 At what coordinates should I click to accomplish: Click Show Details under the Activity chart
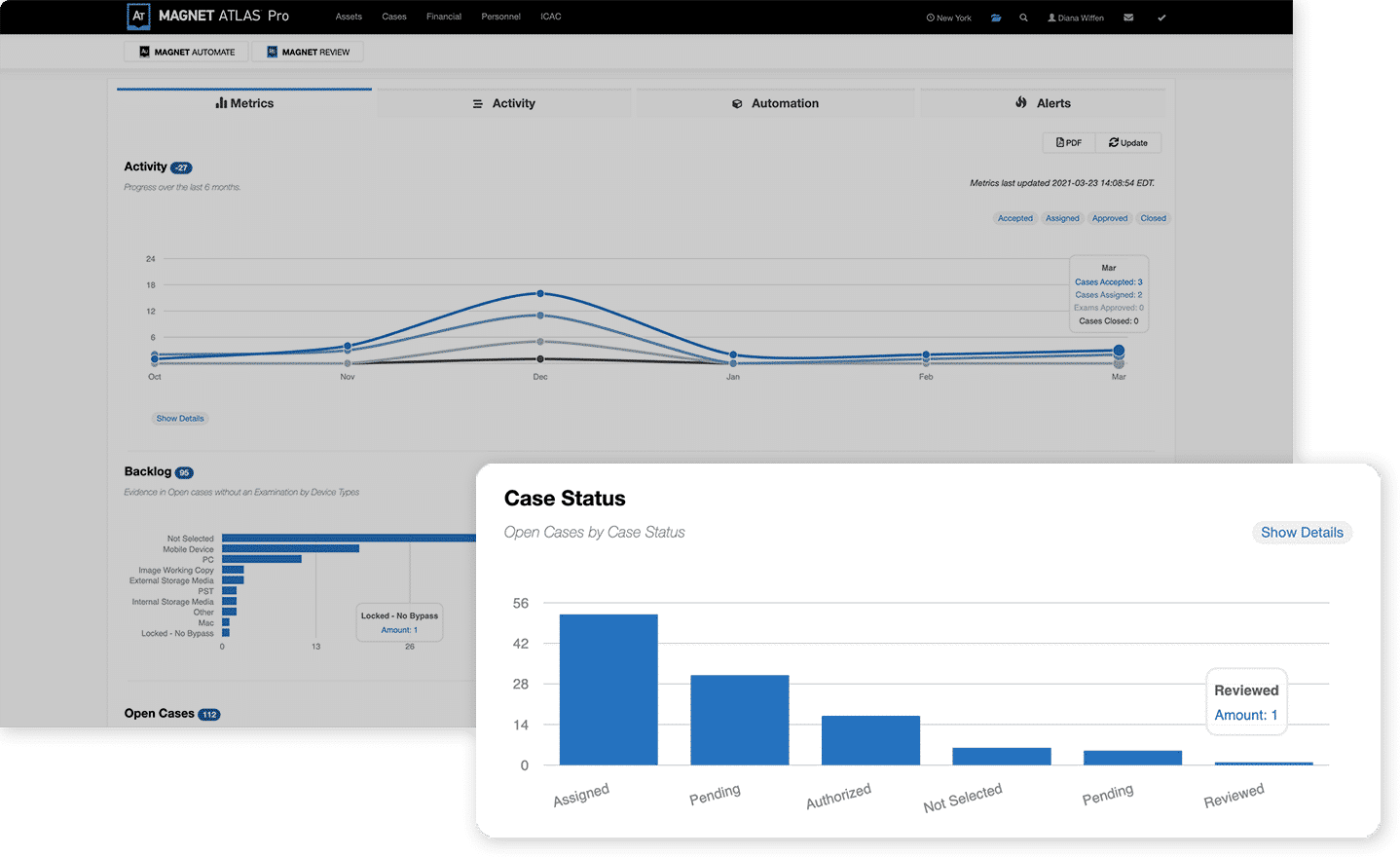(180, 419)
